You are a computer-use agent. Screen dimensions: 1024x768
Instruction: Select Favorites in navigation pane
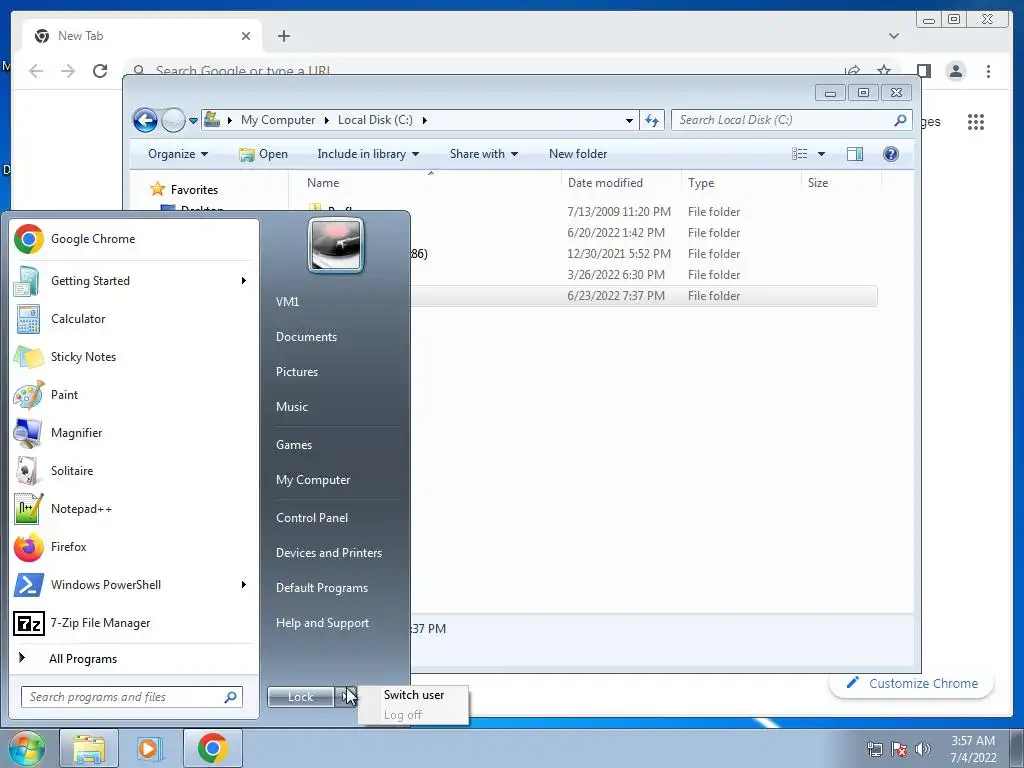(194, 190)
